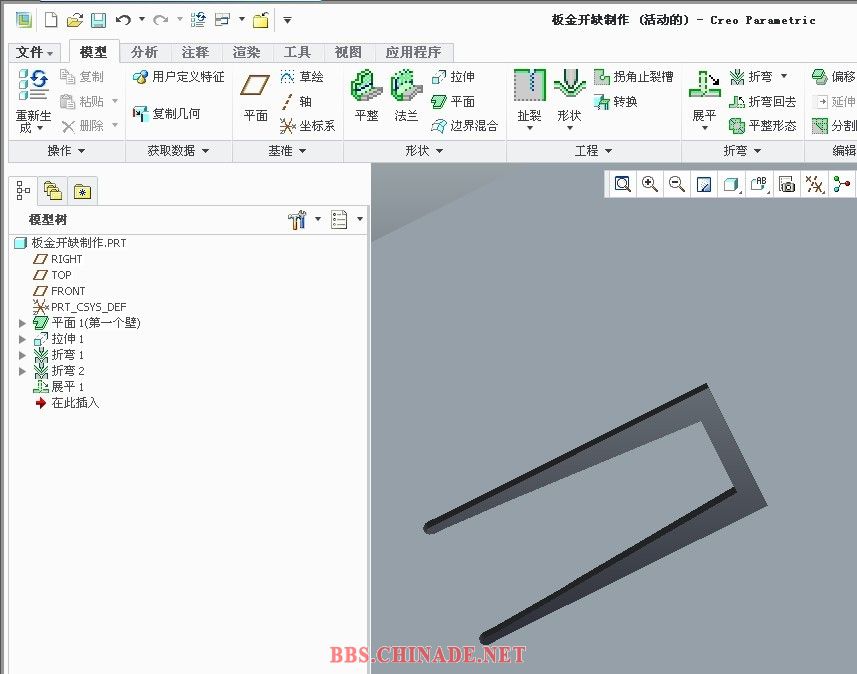Viewport: 857px width, 674px height.
Task: Select the RIGHT datum plane in tree
Action: coord(57,259)
